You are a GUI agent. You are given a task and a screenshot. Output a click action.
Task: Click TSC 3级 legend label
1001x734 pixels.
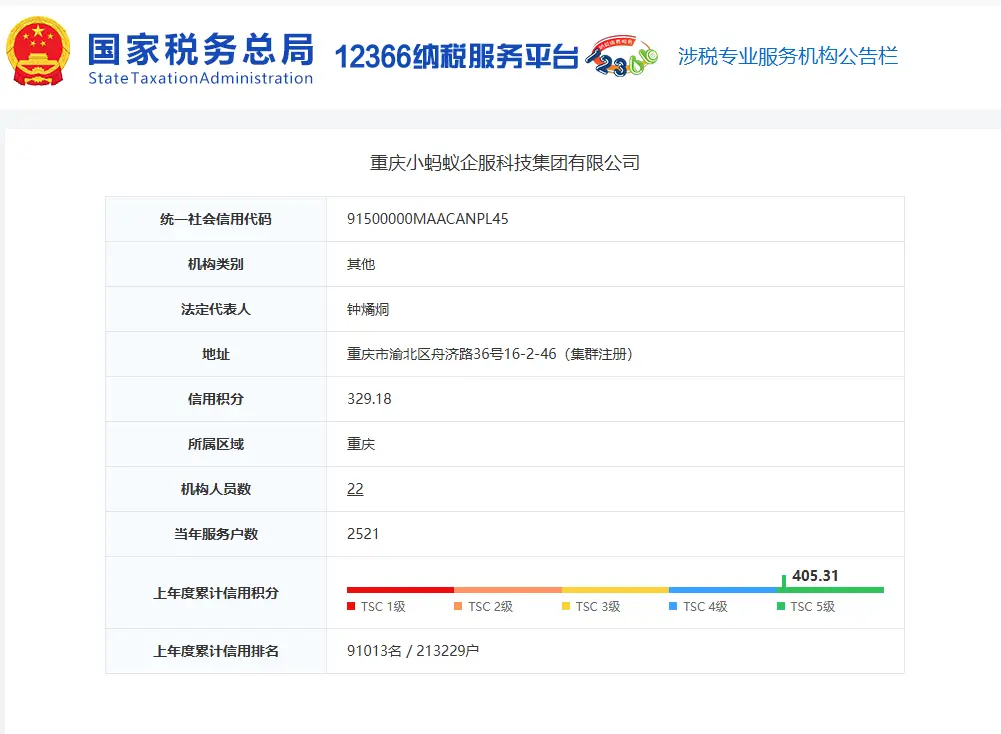pos(598,606)
